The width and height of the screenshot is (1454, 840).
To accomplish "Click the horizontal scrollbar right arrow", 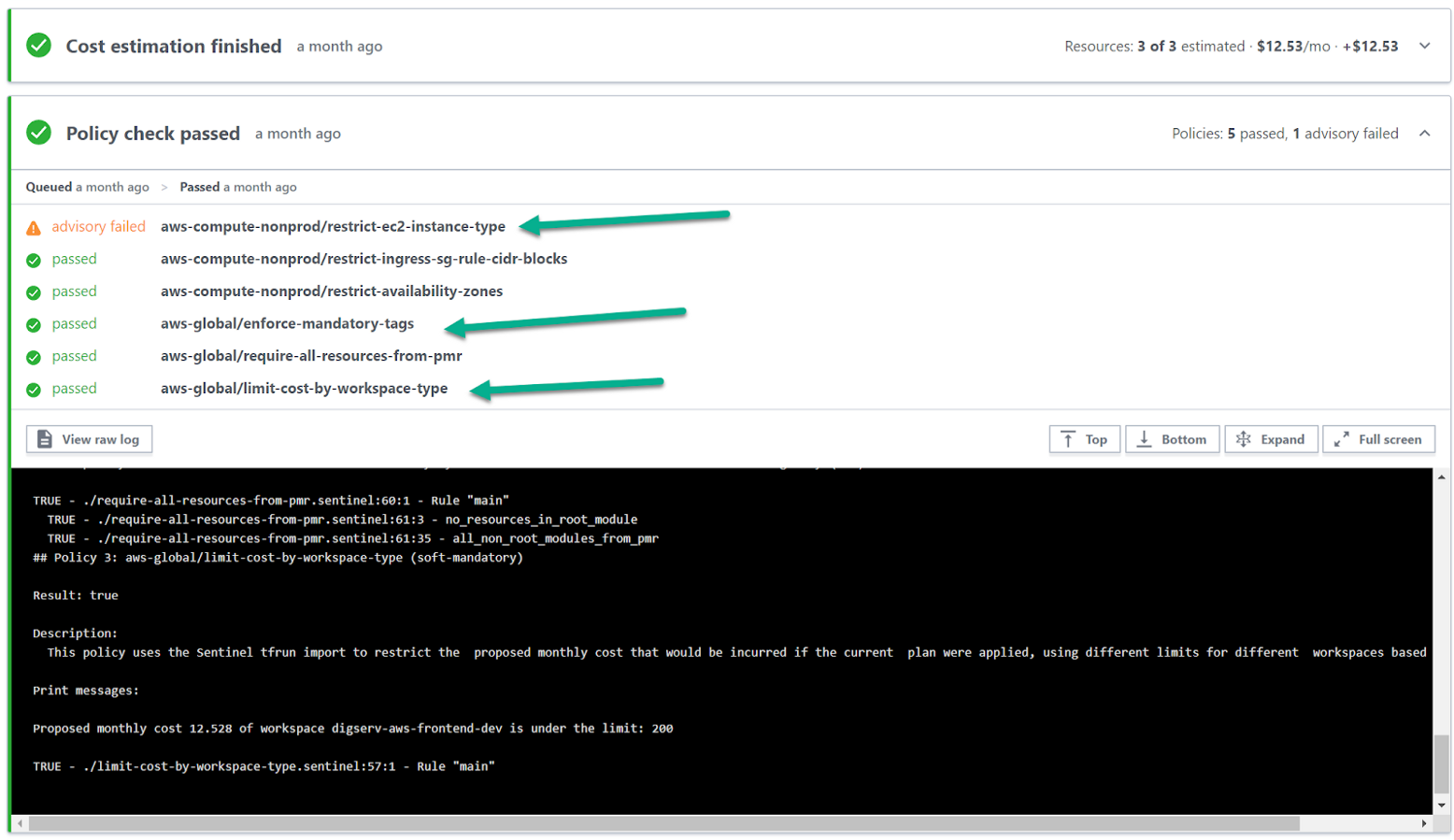I will tap(1424, 823).
